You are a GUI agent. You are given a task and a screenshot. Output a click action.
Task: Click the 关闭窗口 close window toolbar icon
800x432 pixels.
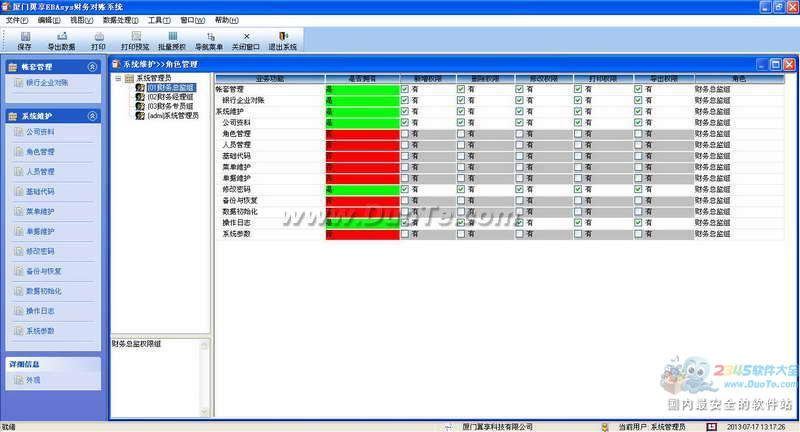pyautogui.click(x=246, y=41)
